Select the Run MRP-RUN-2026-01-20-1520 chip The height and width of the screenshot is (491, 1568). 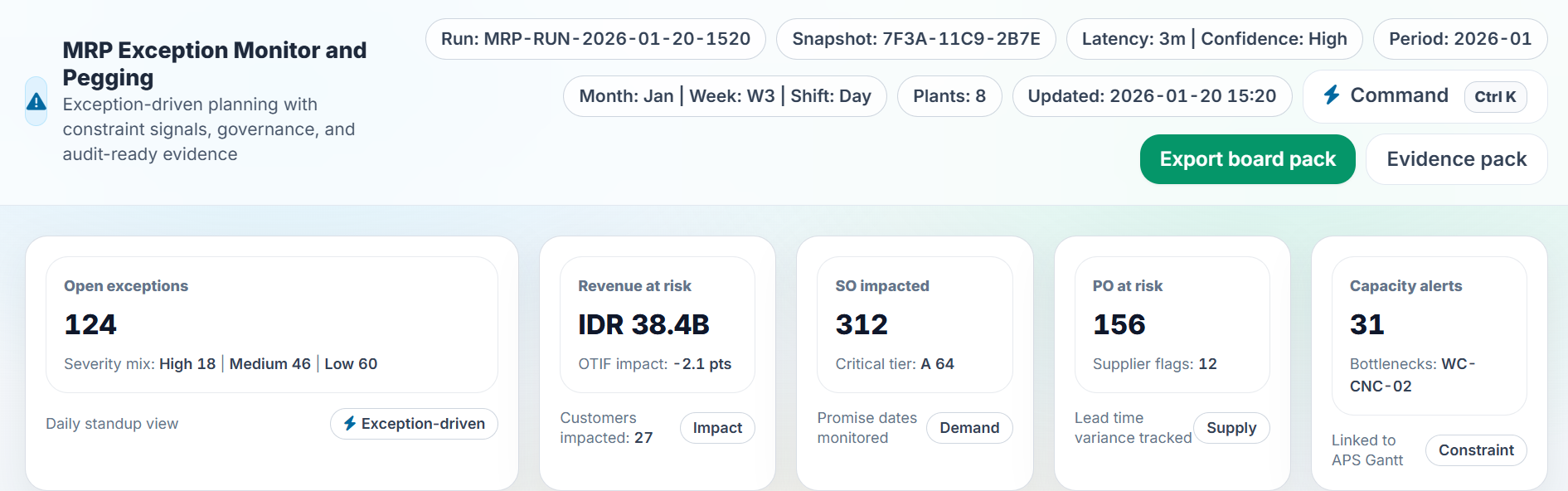tap(595, 39)
